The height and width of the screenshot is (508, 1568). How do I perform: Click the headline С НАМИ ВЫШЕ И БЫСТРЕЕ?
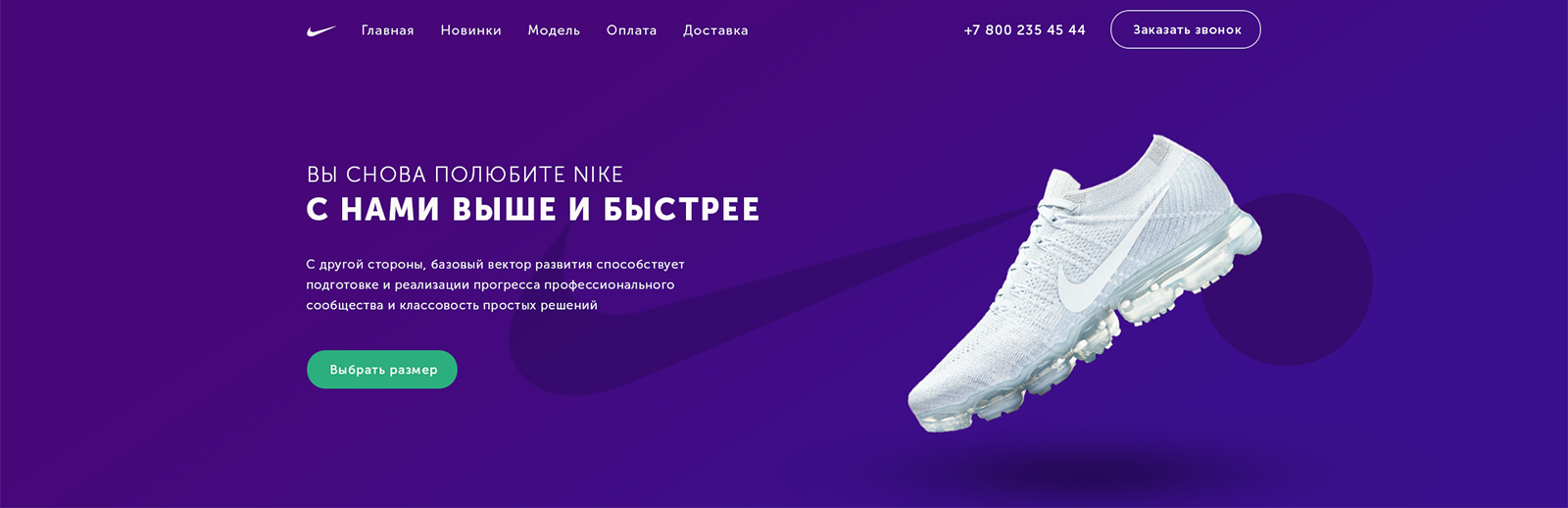click(533, 210)
